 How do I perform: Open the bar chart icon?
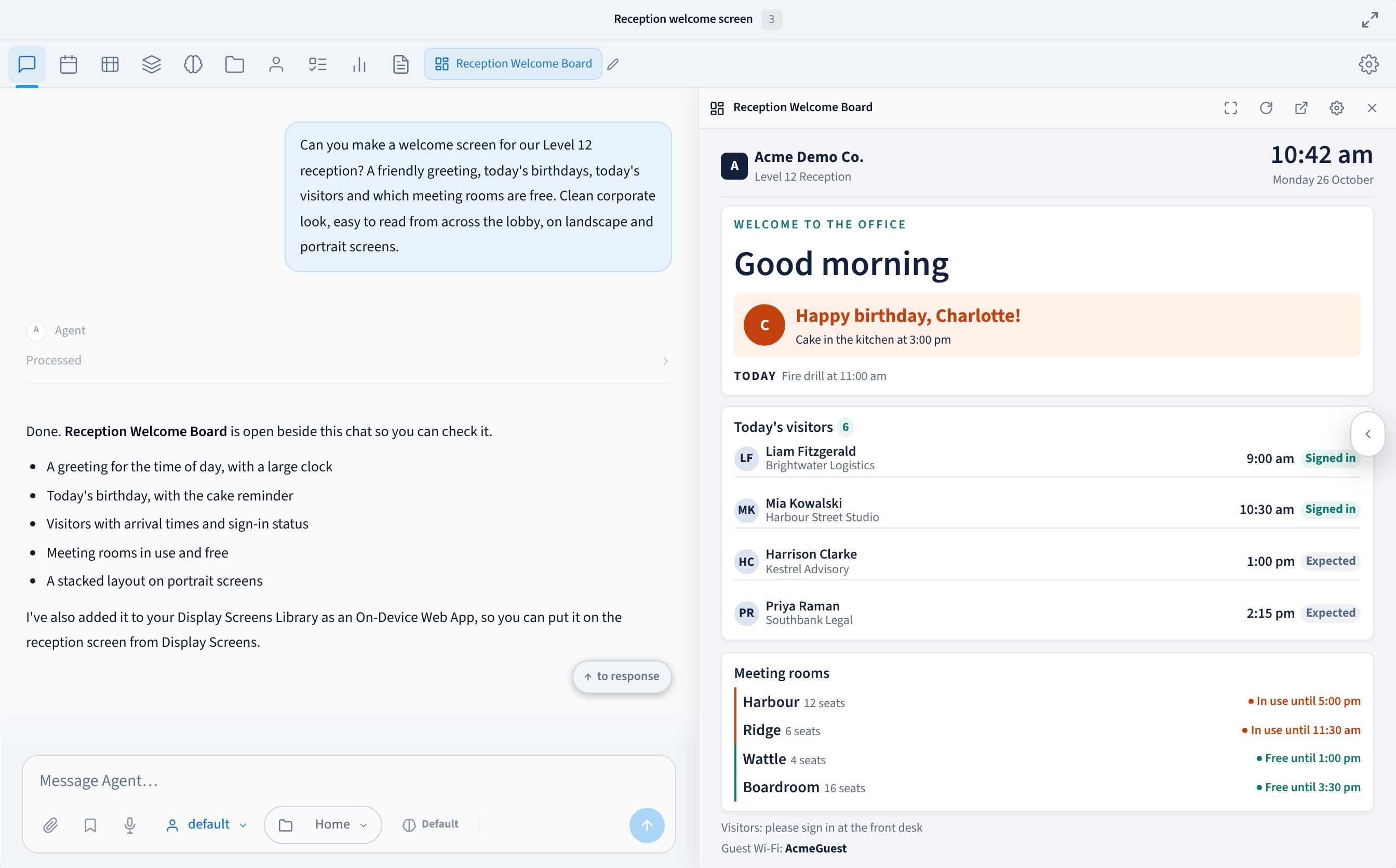[x=359, y=64]
